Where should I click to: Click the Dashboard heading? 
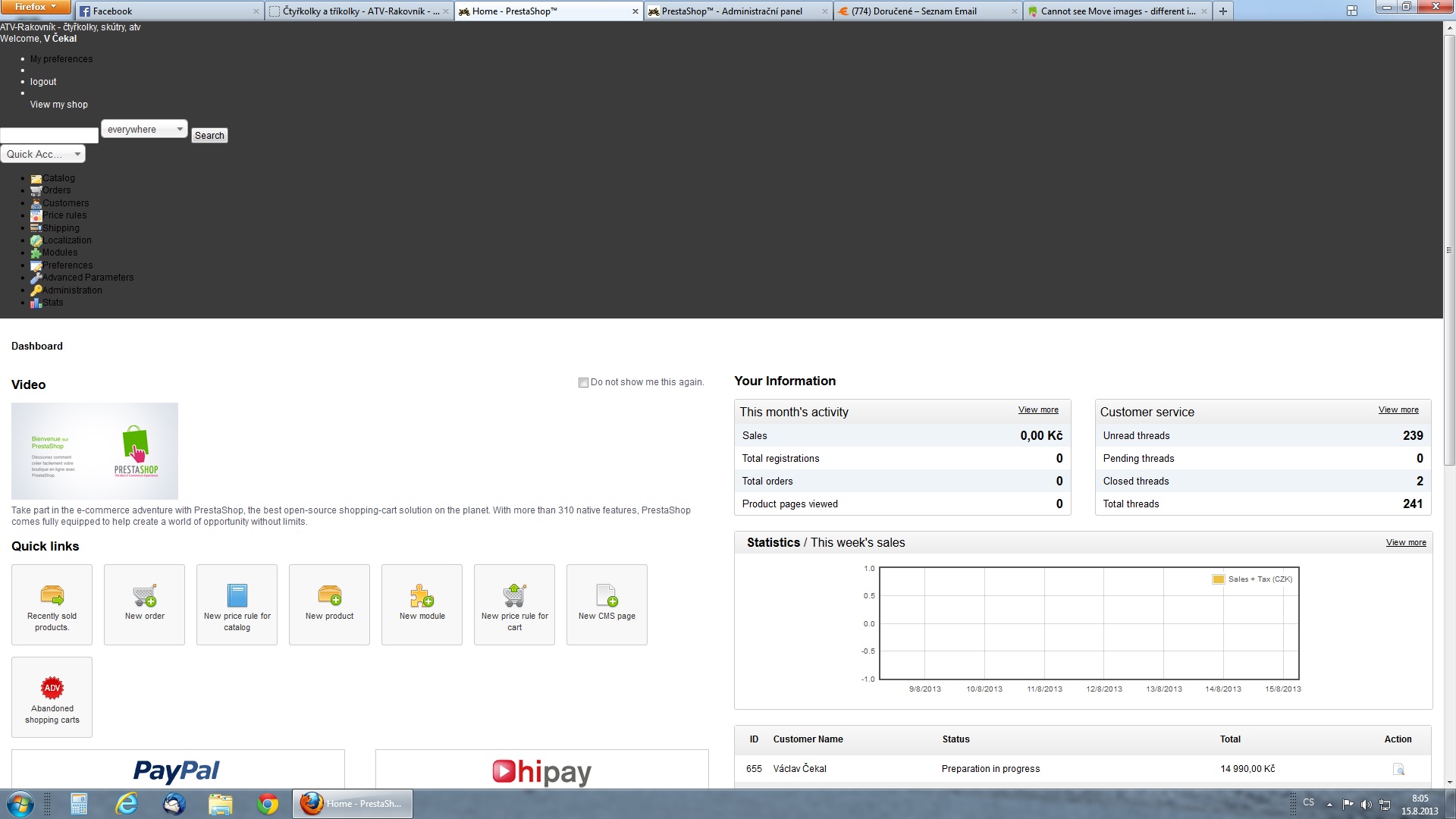[x=37, y=347]
